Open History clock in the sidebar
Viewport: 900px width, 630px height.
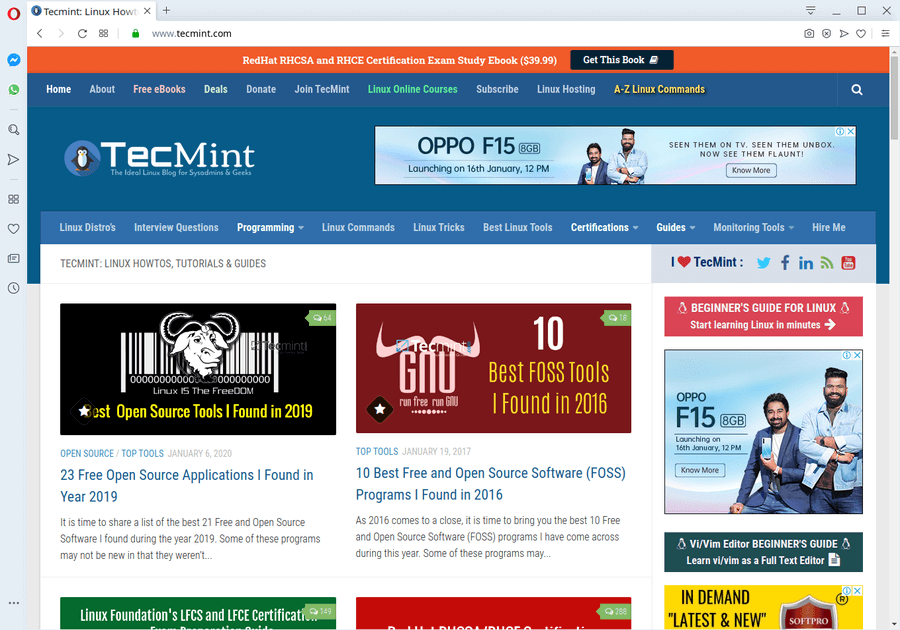(x=14, y=288)
